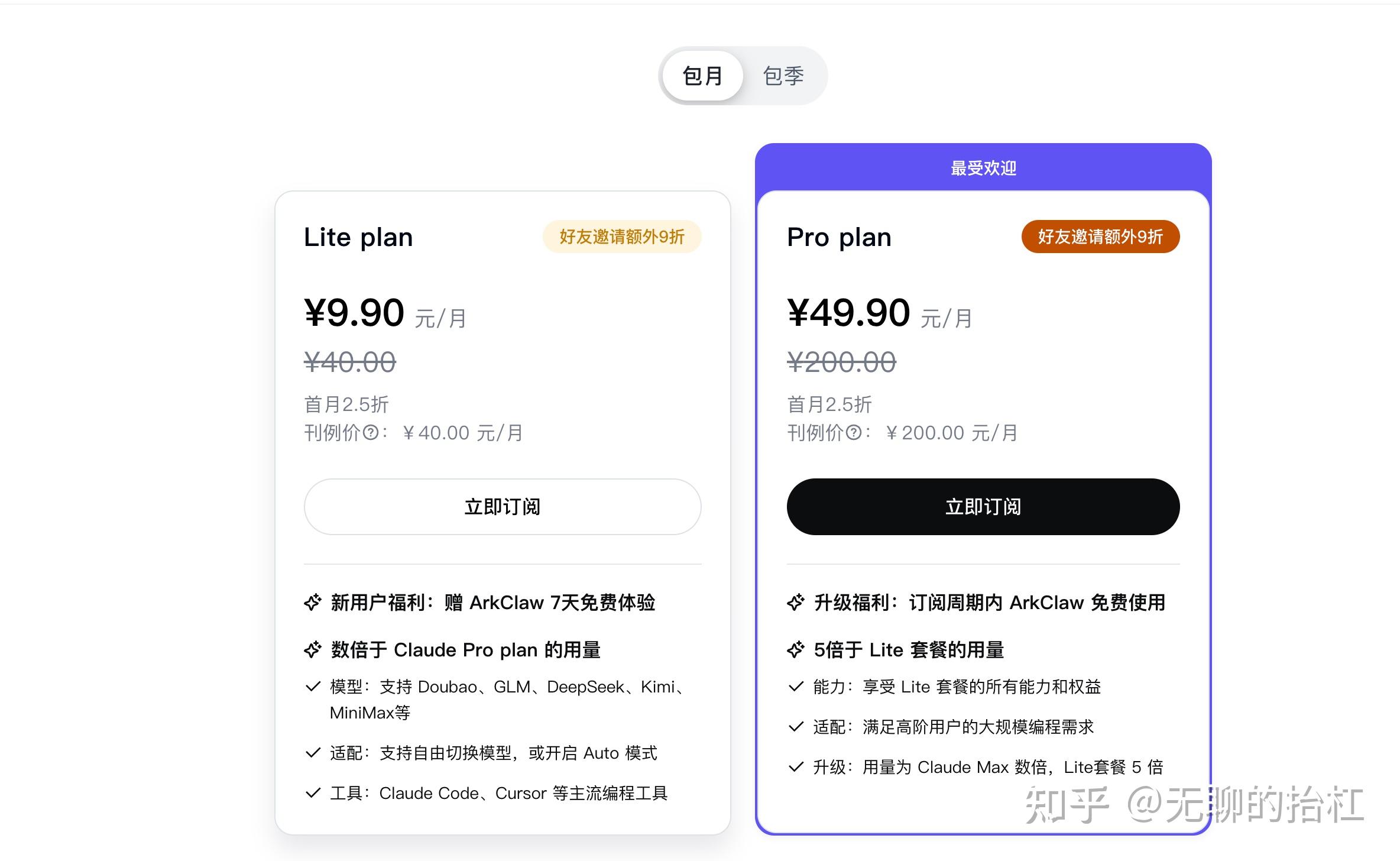
Task: Click 数倍于 Claude Pro plan 的用量 text
Action: tap(466, 650)
